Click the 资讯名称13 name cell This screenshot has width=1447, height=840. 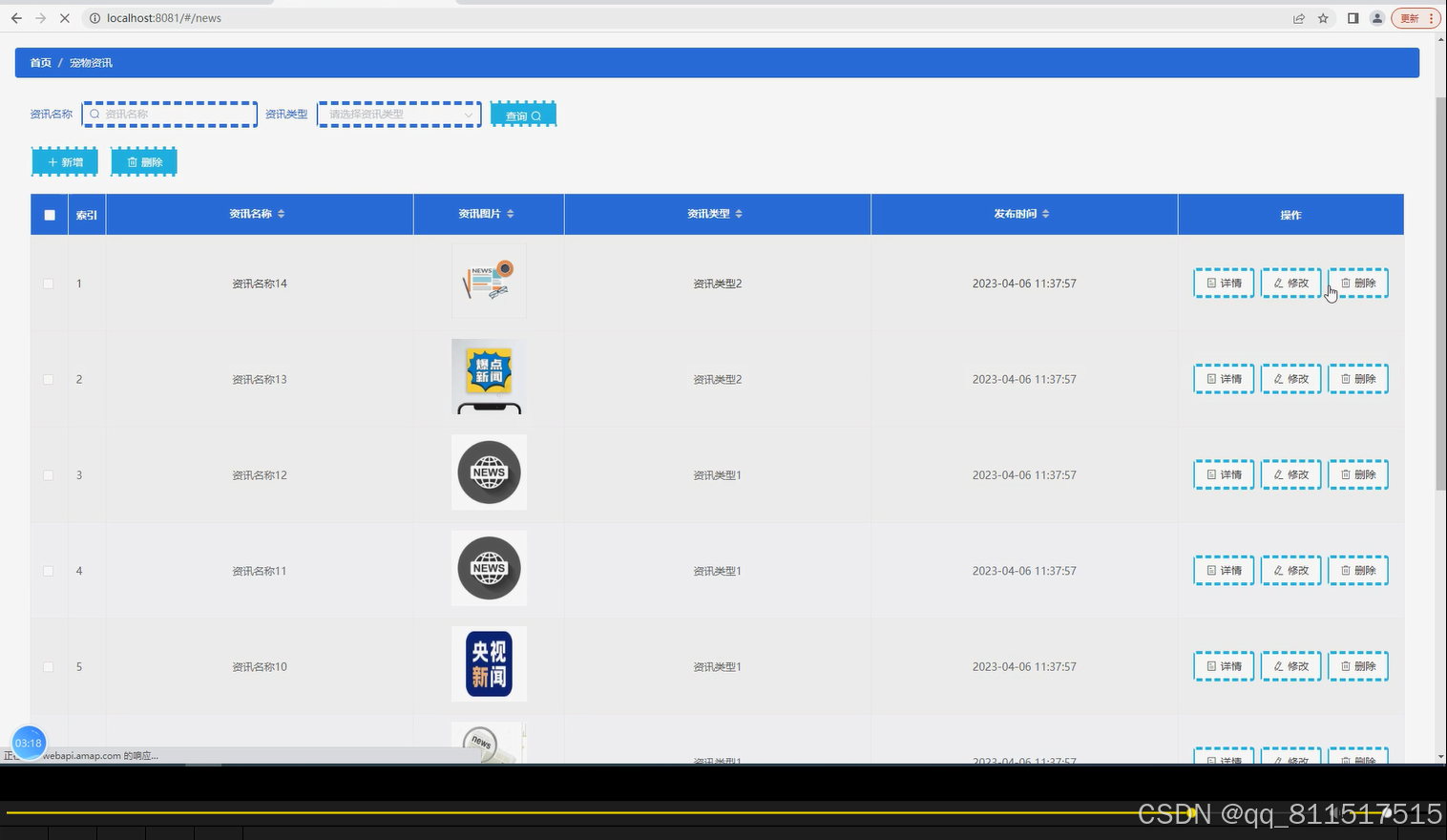pos(260,379)
